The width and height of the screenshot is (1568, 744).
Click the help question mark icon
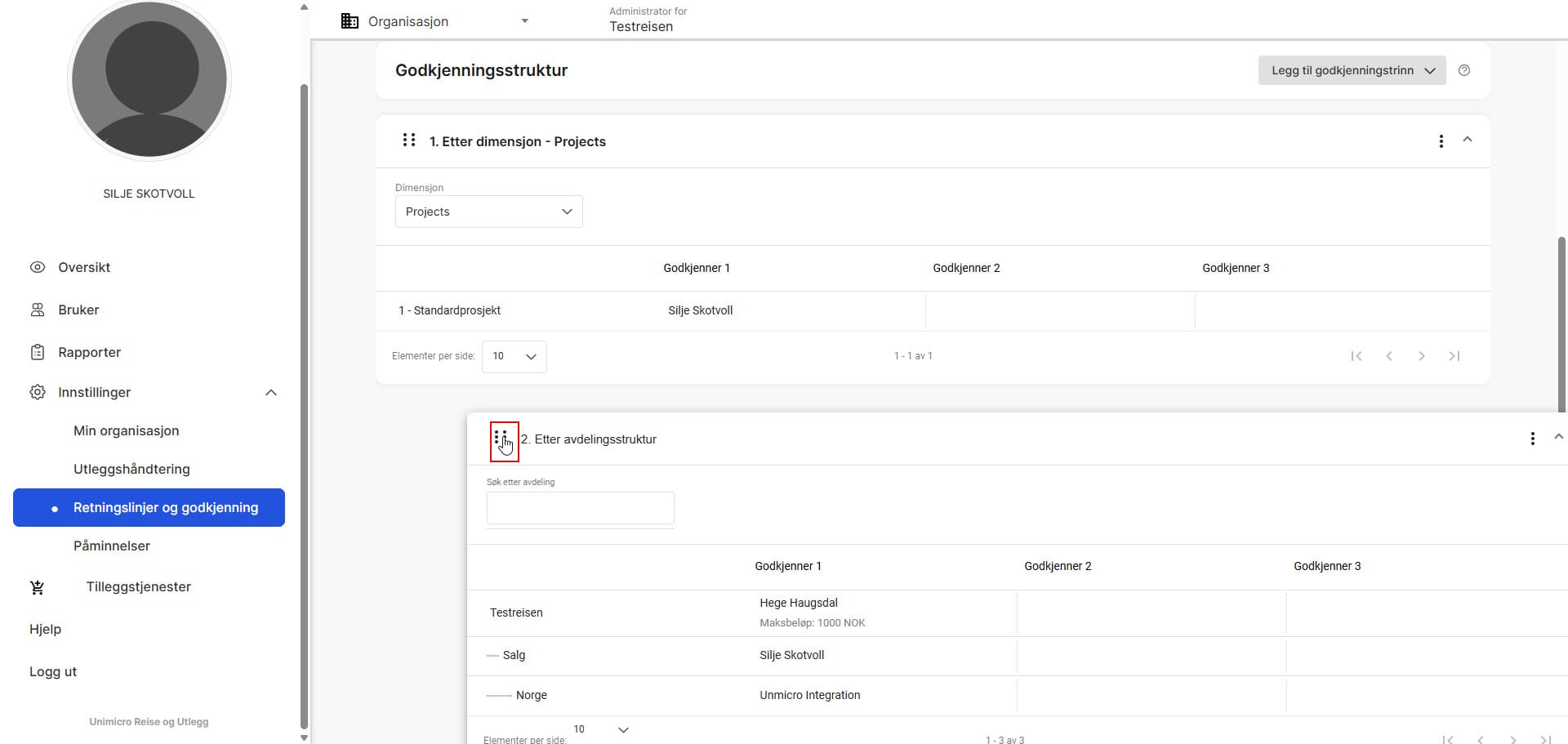click(x=1464, y=70)
